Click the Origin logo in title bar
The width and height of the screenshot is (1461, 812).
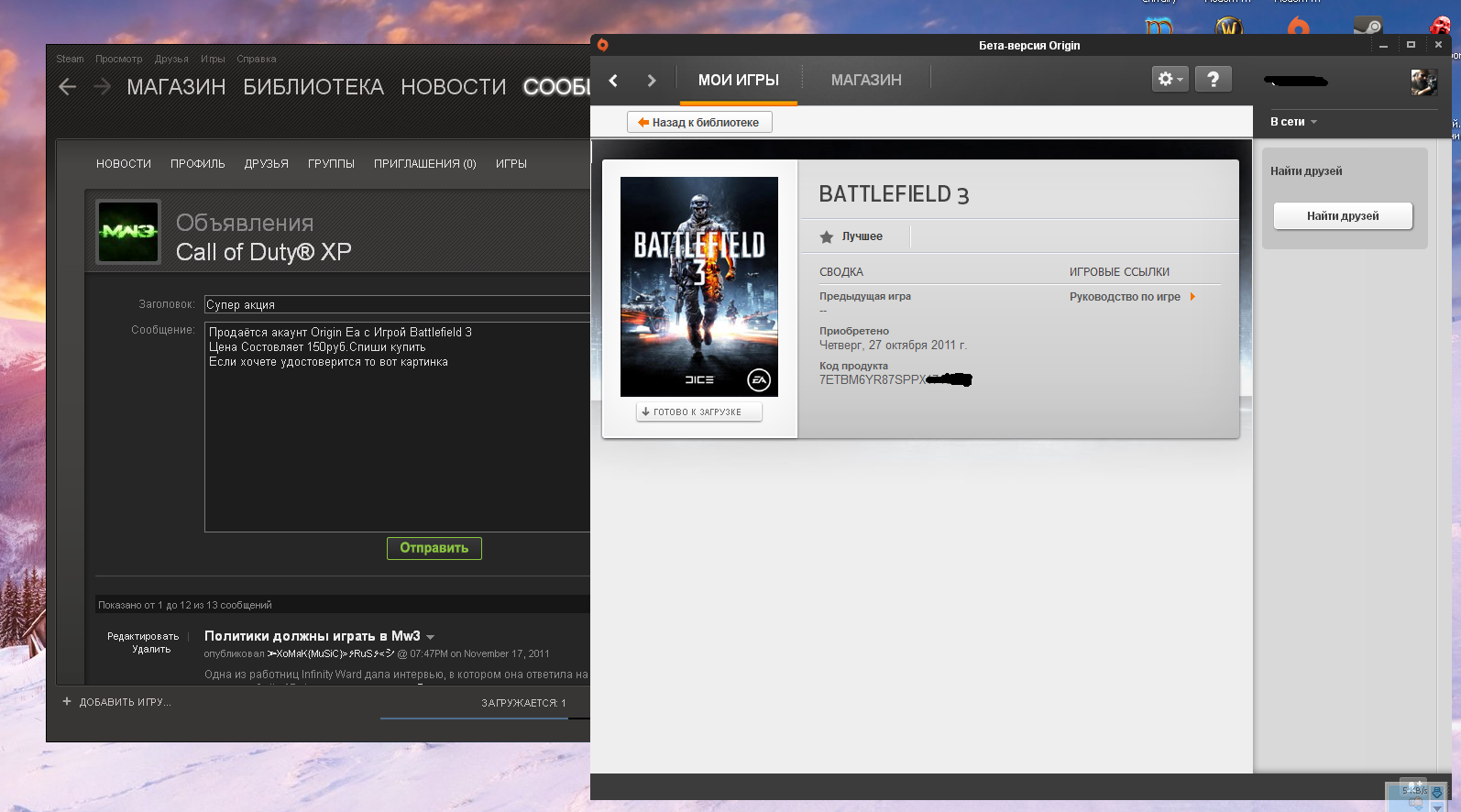602,45
